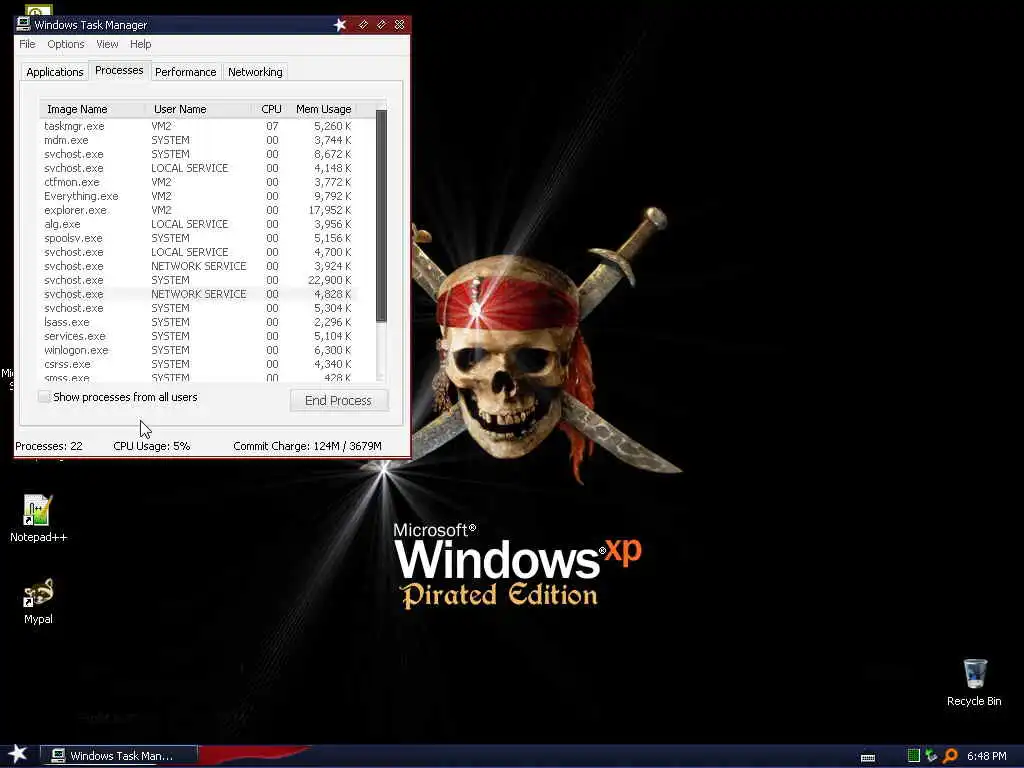1024x768 pixels.
Task: Select the winlogon.exe process row
Action: point(199,350)
